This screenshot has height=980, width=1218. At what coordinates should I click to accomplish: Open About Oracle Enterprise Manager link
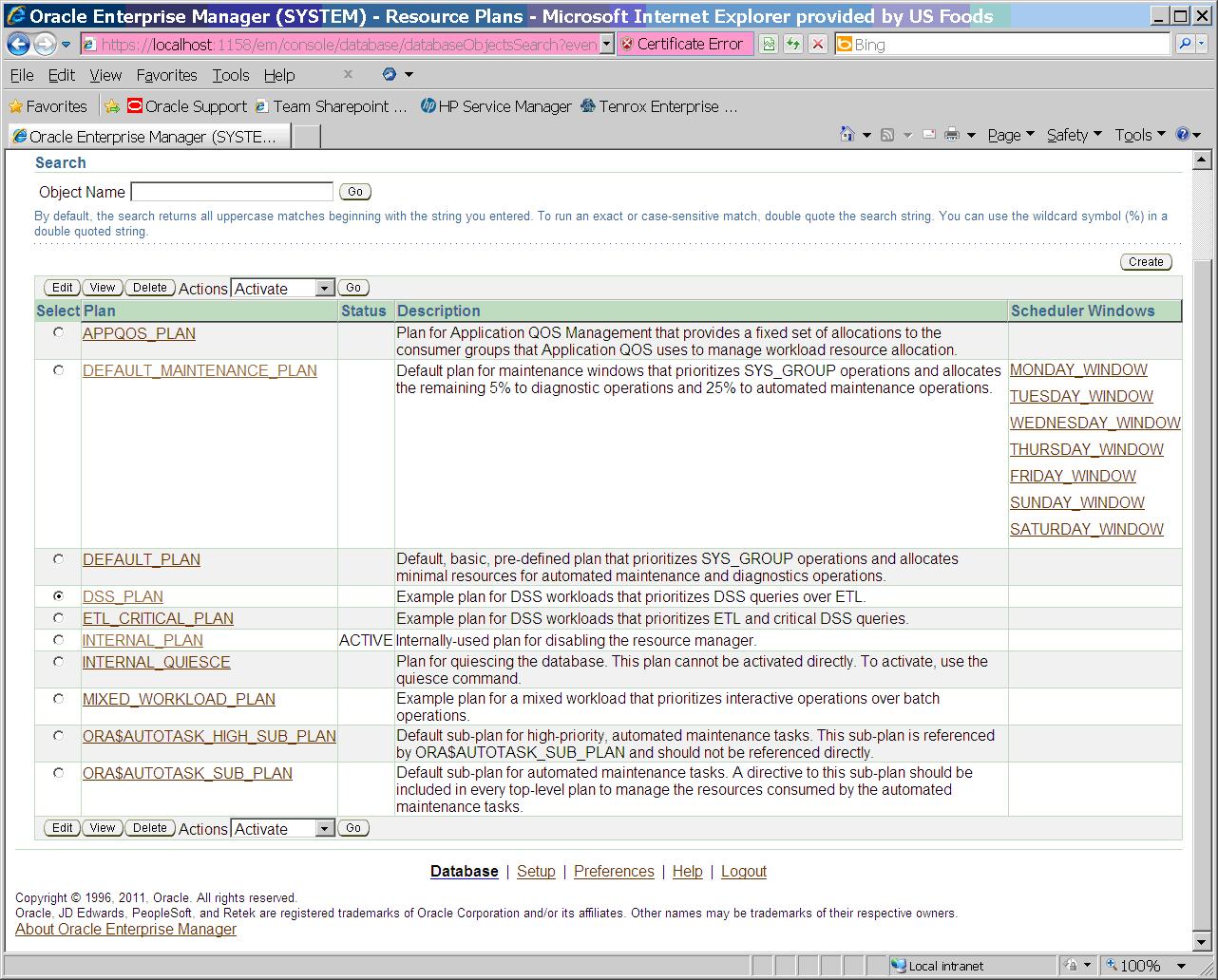[125, 929]
